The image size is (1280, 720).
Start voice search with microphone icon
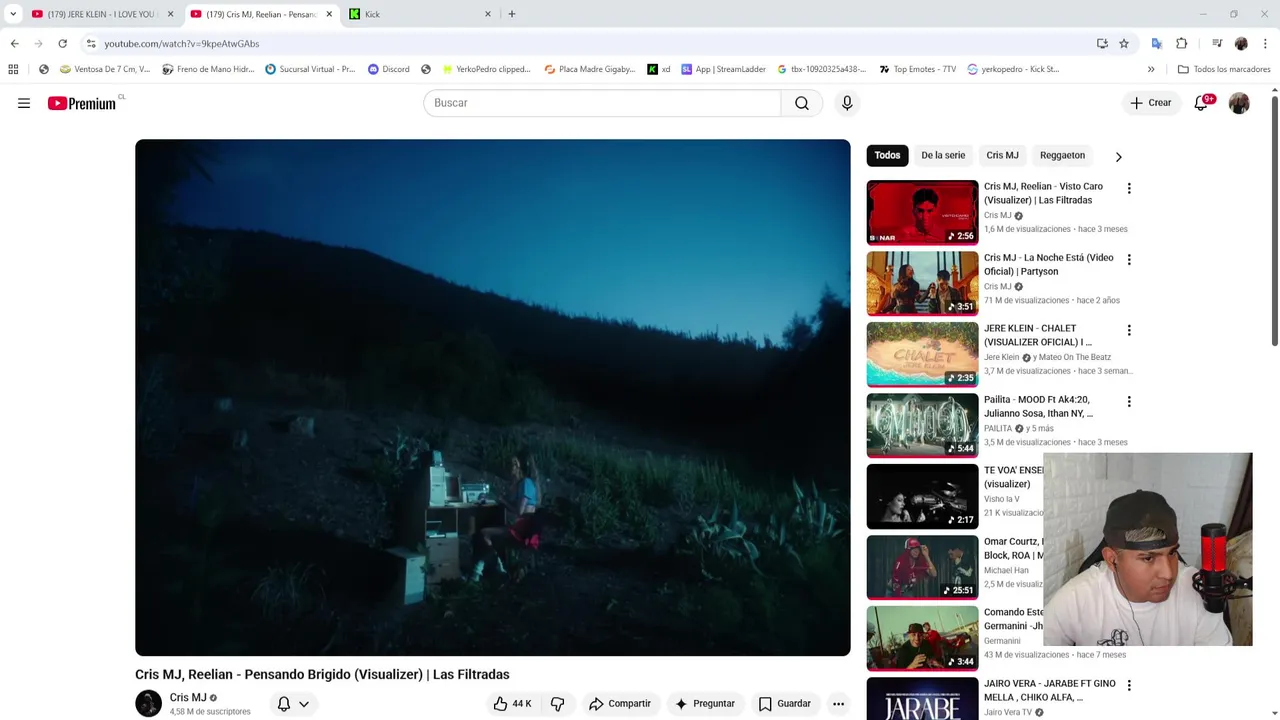(x=847, y=103)
